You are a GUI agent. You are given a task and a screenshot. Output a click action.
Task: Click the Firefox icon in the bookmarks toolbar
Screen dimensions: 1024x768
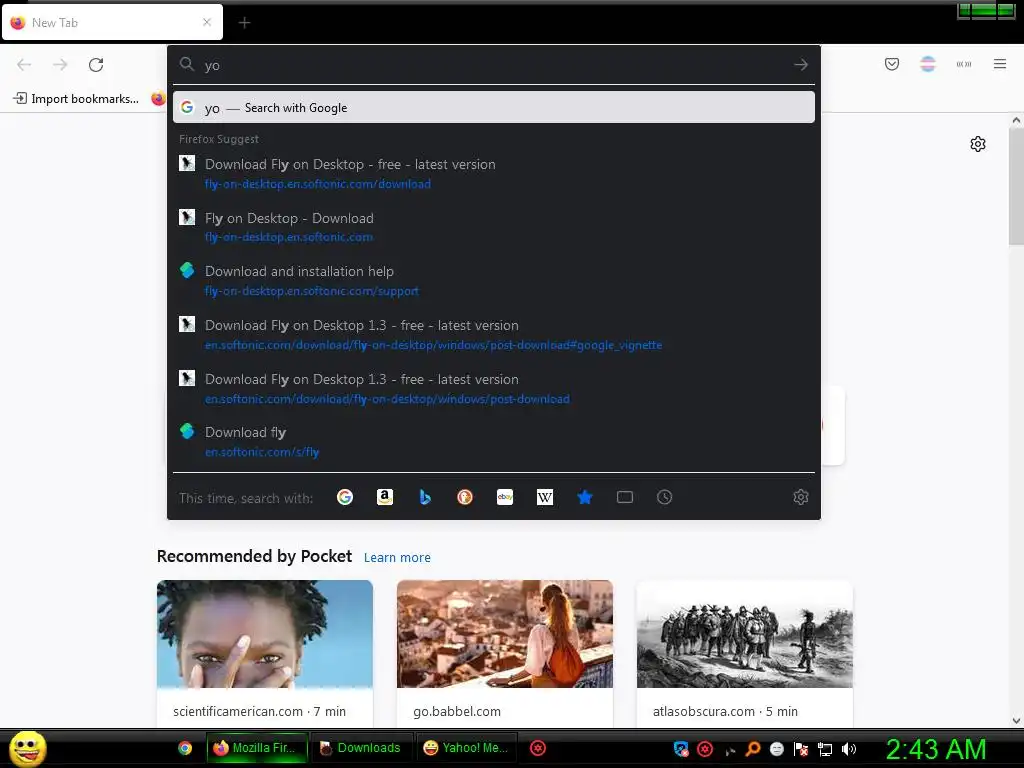point(158,99)
